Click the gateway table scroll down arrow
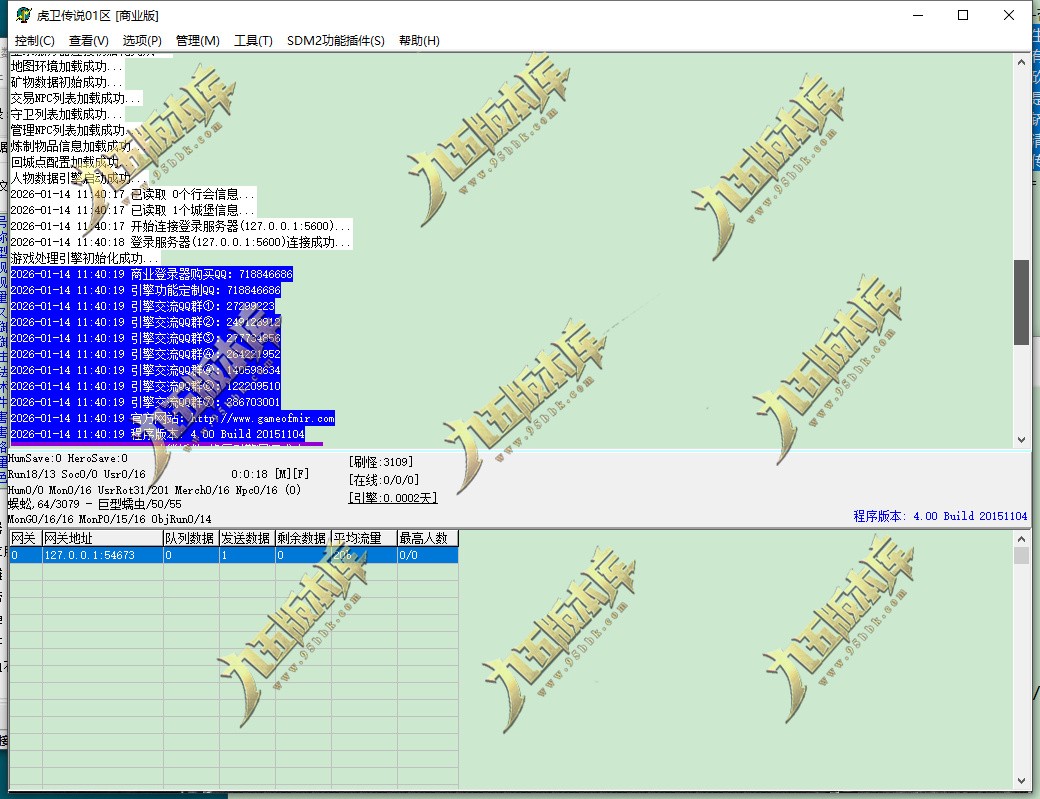 pos(1021,781)
